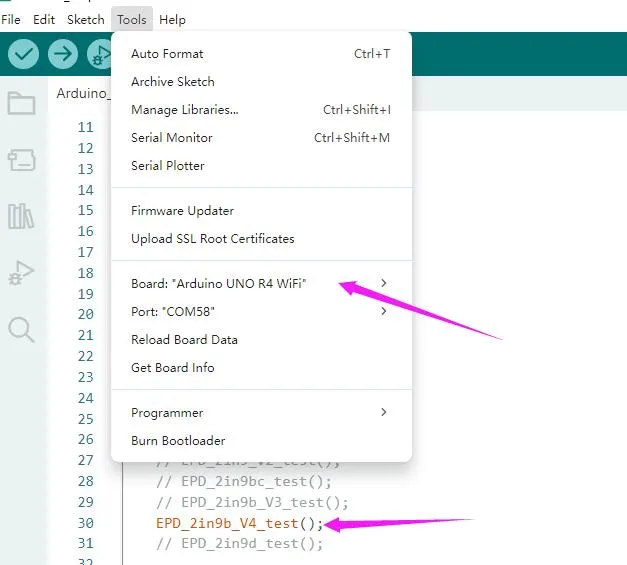Choose Archive Sketch from Tools menu

(261, 82)
